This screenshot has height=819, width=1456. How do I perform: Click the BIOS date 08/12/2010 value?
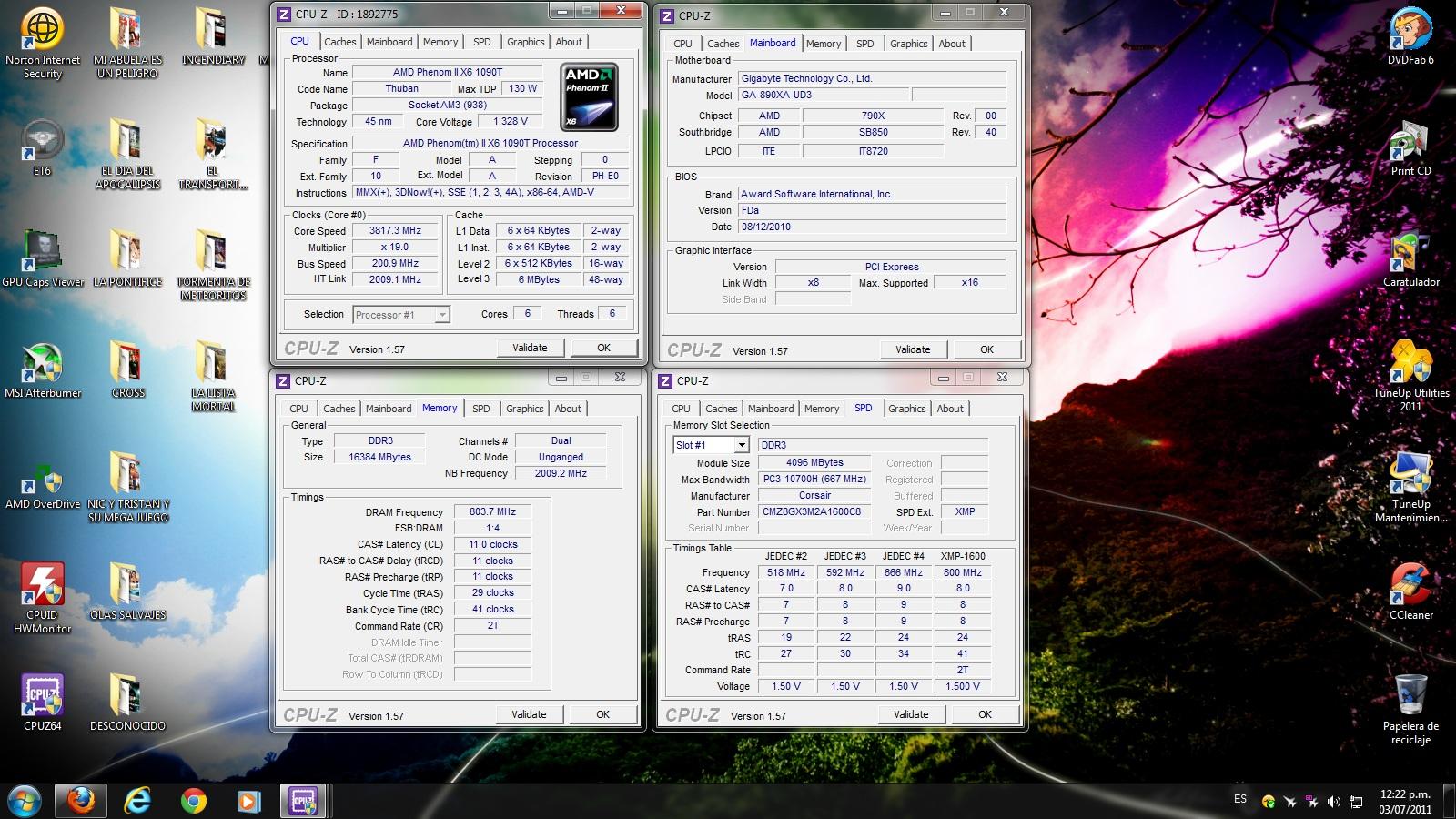pyautogui.click(x=872, y=227)
